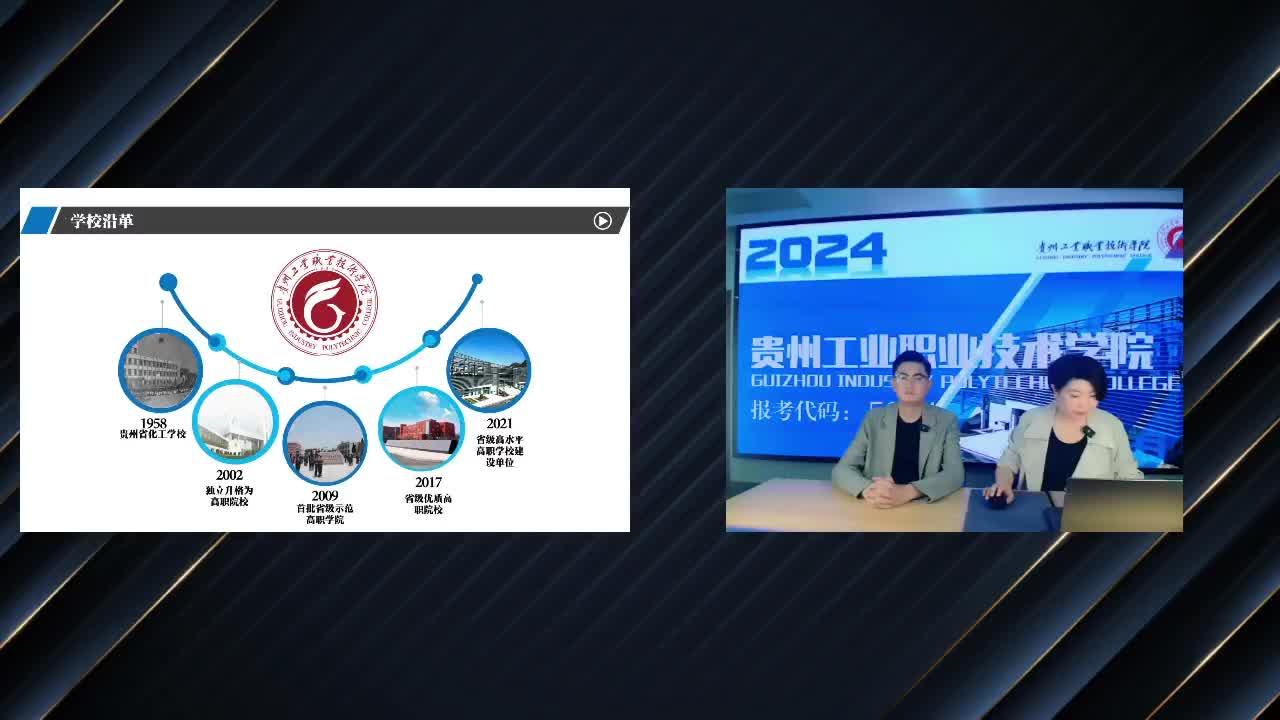
Task: Click the large dot at the timeline arc start
Action: (168, 282)
